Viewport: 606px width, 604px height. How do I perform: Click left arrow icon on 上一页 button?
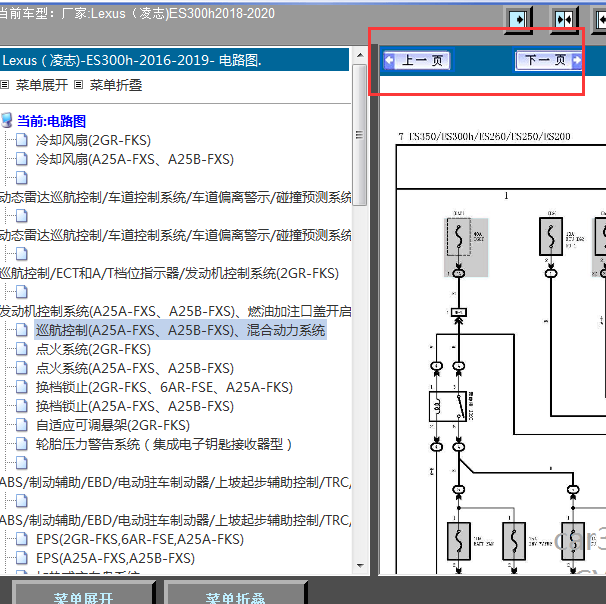(x=389, y=60)
